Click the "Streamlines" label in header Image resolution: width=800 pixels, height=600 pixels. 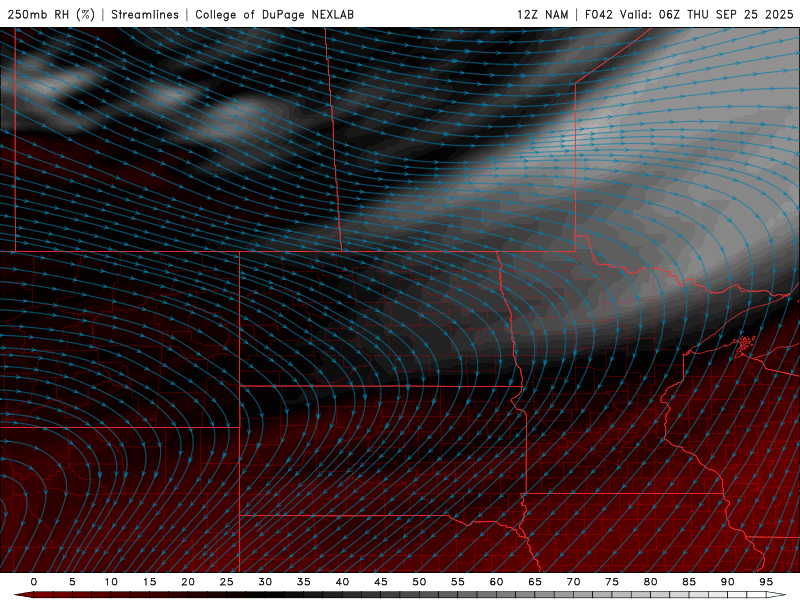[x=145, y=14]
